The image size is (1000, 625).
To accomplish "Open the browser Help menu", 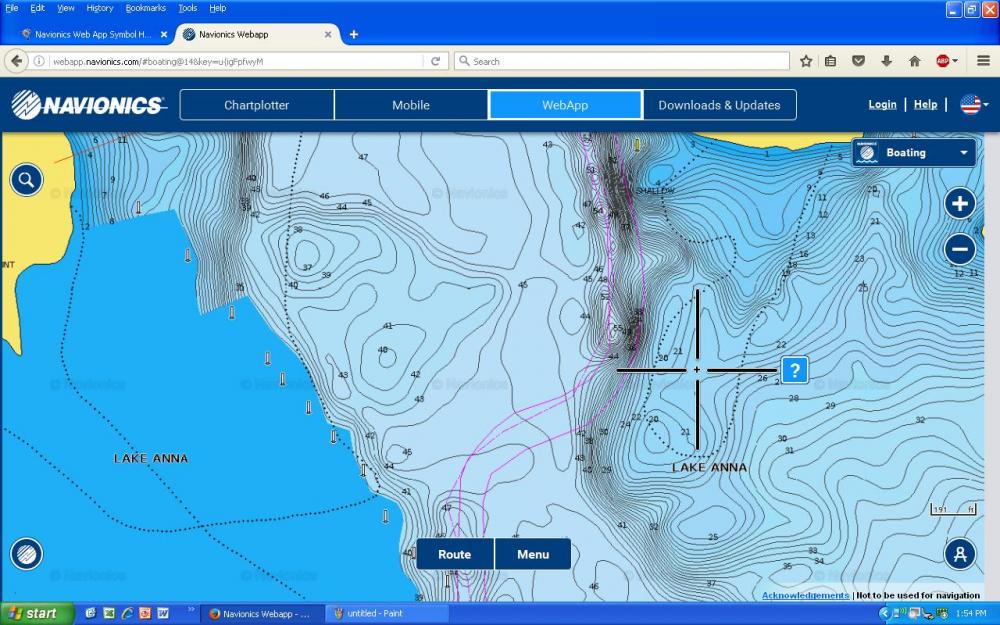I will [x=217, y=8].
